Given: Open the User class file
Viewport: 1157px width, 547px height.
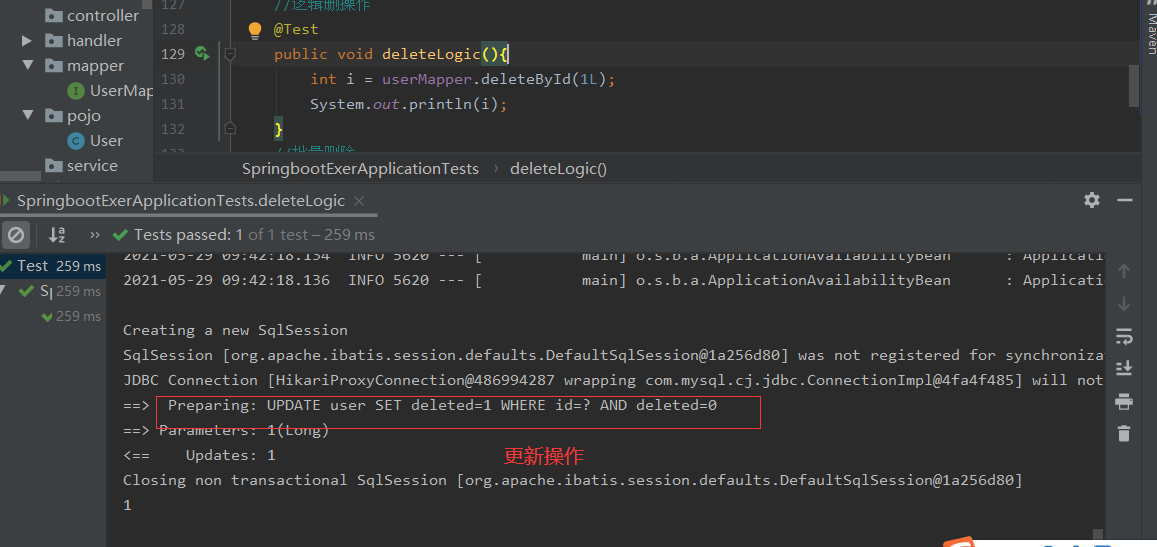Looking at the screenshot, I should pos(106,140).
